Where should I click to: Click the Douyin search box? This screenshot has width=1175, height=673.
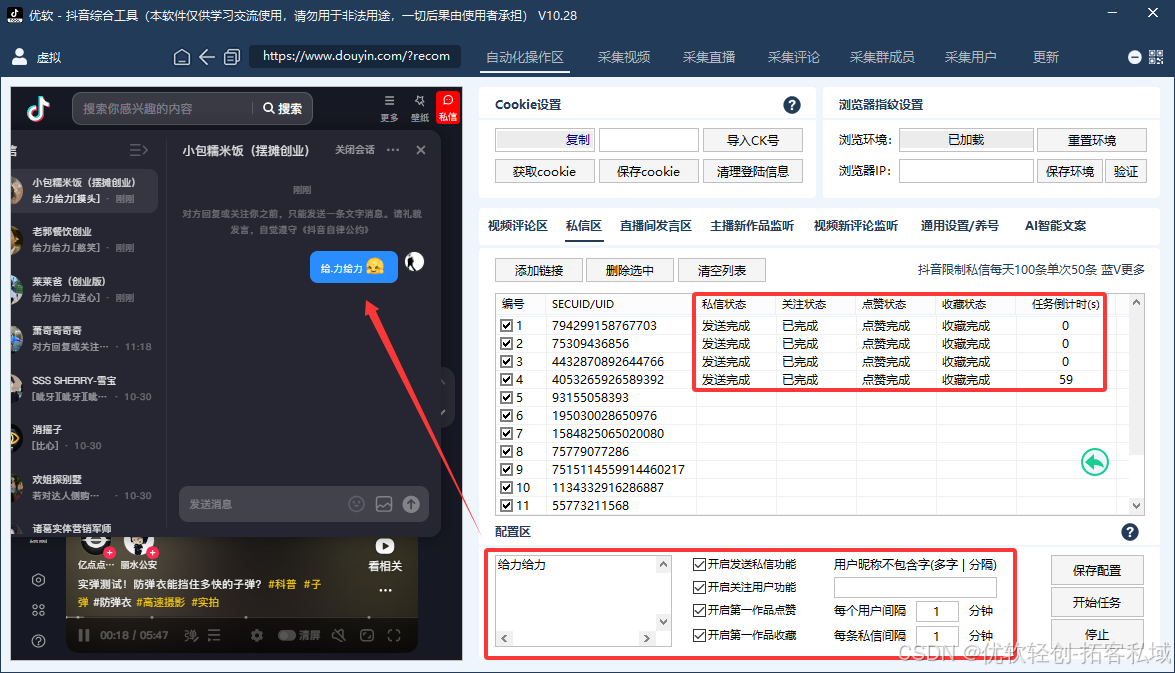163,109
